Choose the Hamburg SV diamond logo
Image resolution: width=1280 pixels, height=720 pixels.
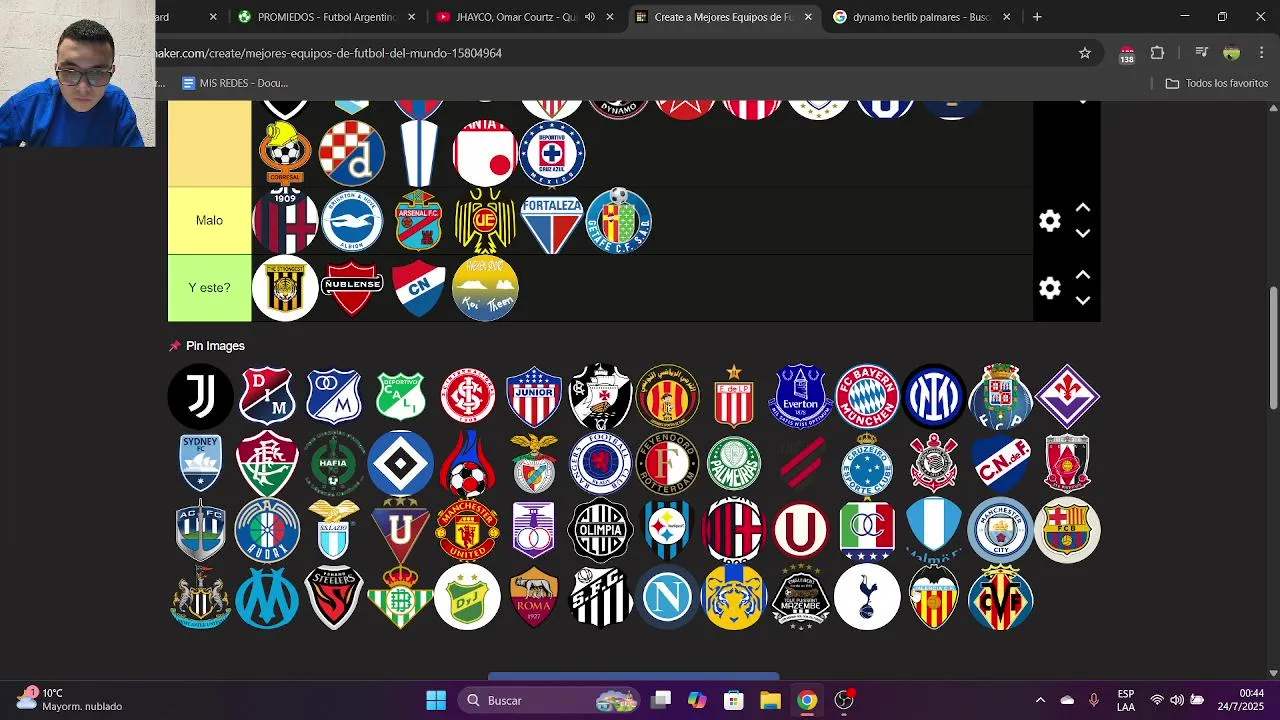tap(400, 463)
